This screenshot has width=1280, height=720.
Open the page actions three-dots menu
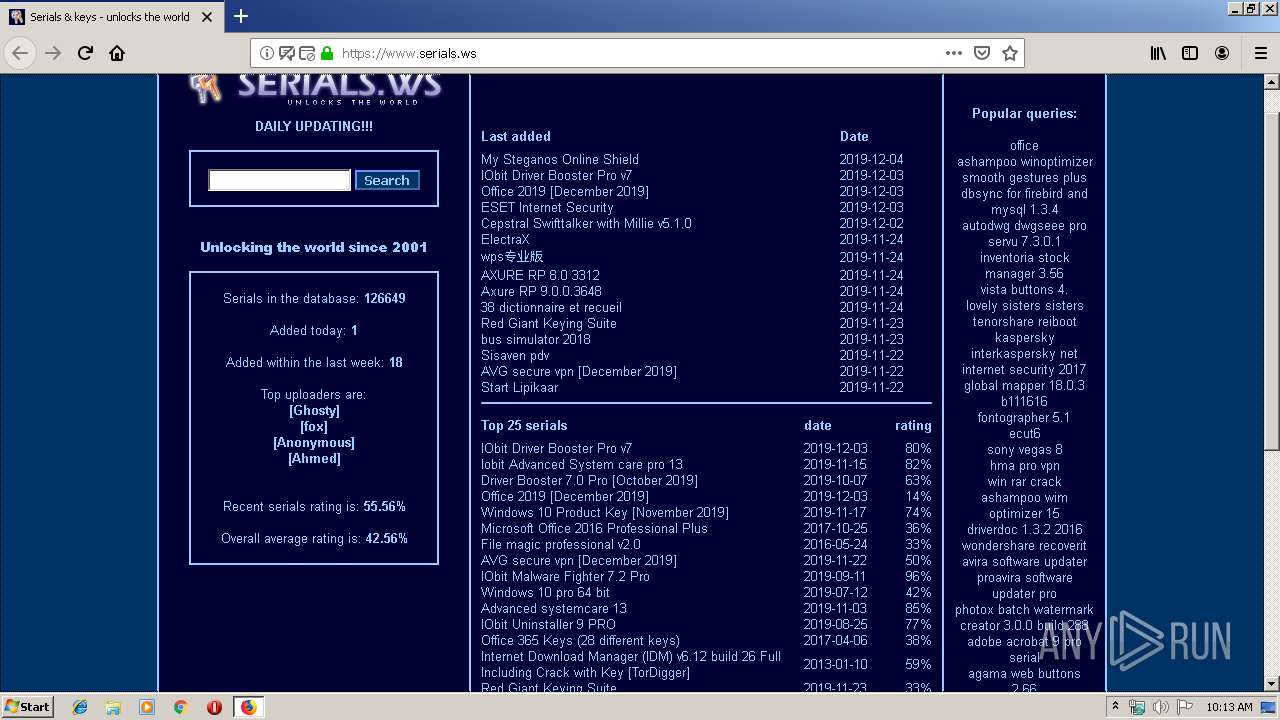click(953, 53)
